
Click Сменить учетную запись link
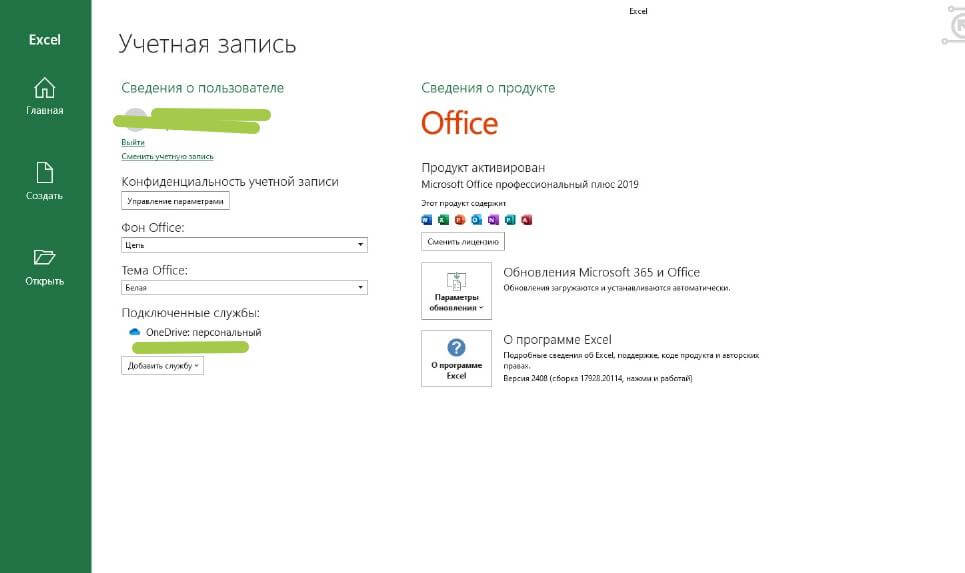coord(167,156)
